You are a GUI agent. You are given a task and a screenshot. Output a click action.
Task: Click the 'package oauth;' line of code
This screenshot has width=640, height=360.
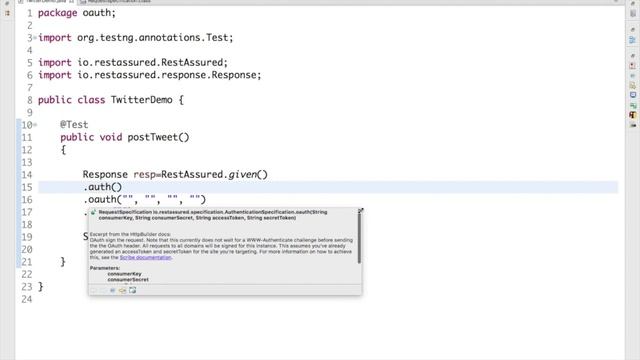(77, 13)
